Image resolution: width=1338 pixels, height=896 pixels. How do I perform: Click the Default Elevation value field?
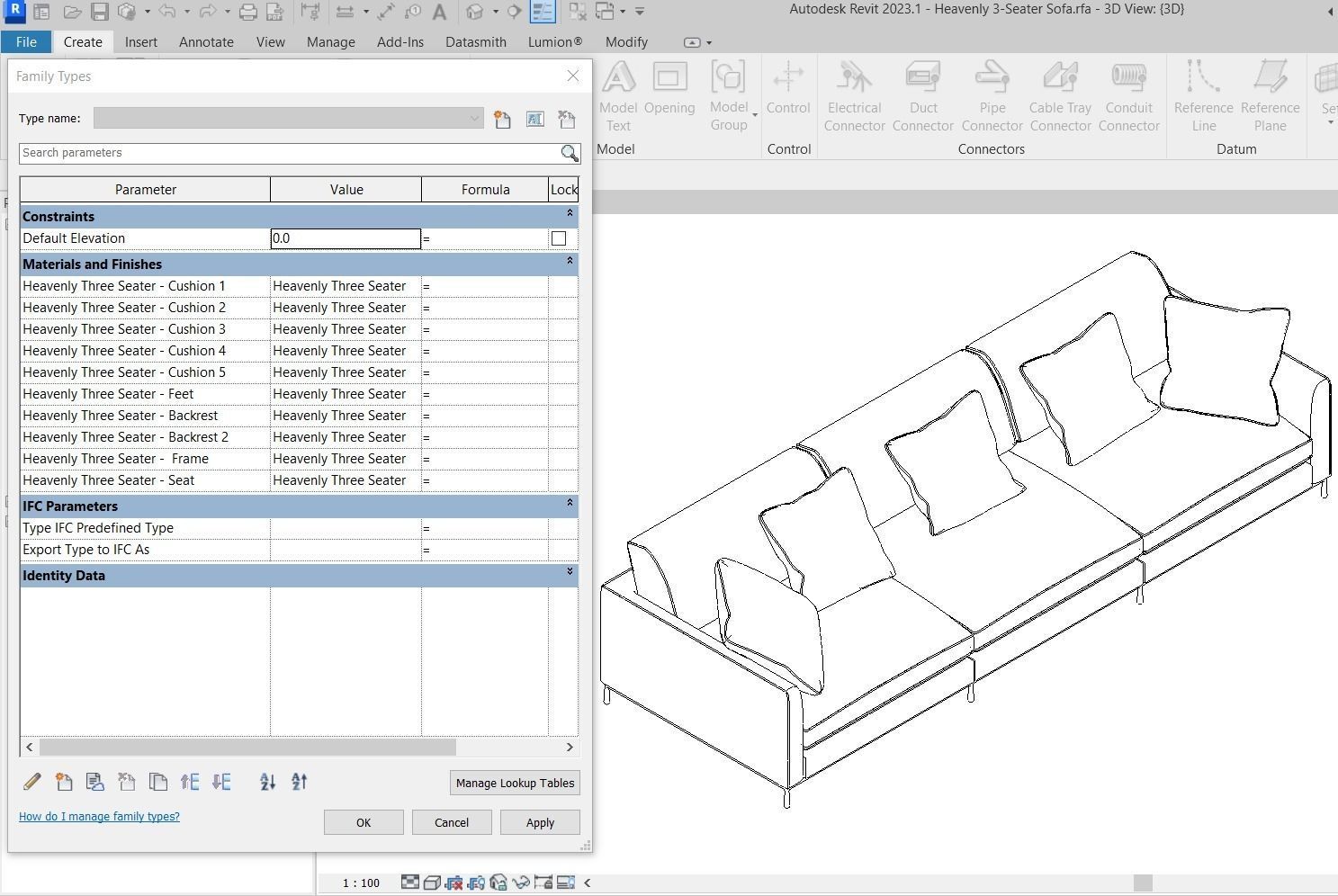point(346,238)
